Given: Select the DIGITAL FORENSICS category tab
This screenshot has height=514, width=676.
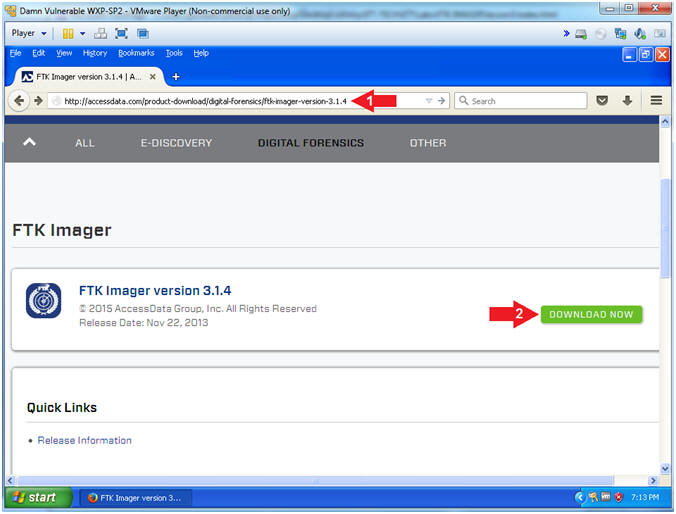Looking at the screenshot, I should pyautogui.click(x=310, y=143).
